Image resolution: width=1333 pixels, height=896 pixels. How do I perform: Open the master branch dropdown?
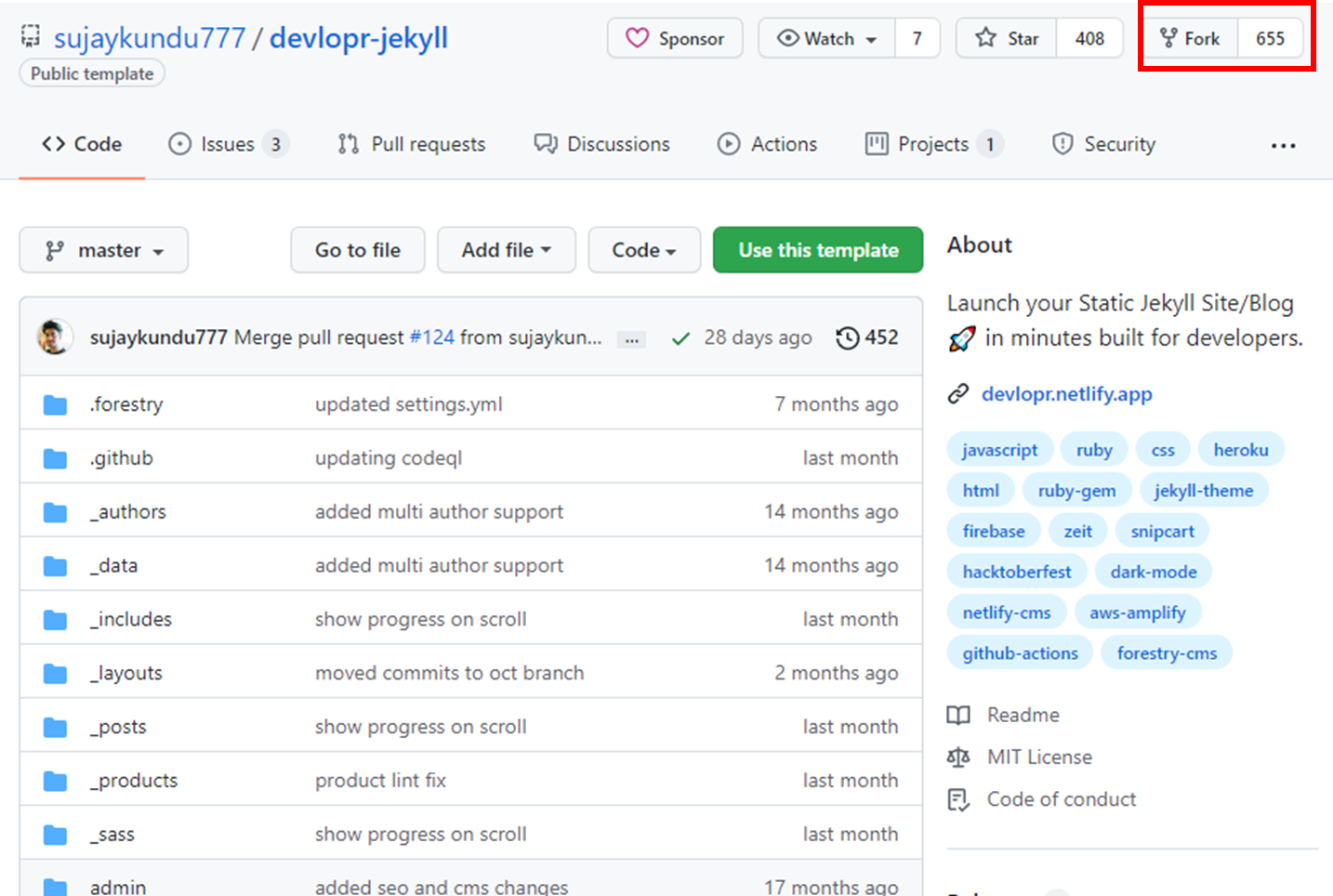104,250
